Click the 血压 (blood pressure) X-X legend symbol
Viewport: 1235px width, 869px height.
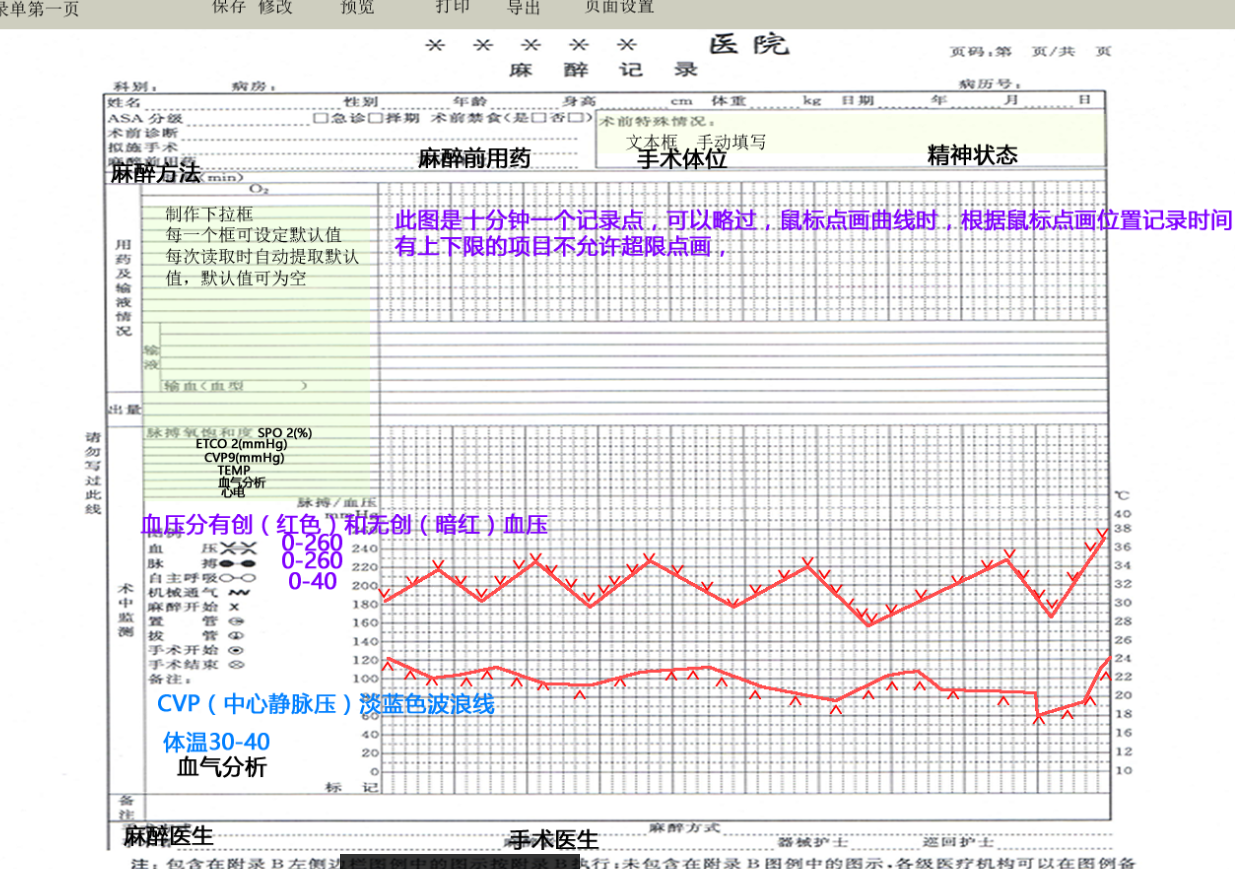coord(238,549)
